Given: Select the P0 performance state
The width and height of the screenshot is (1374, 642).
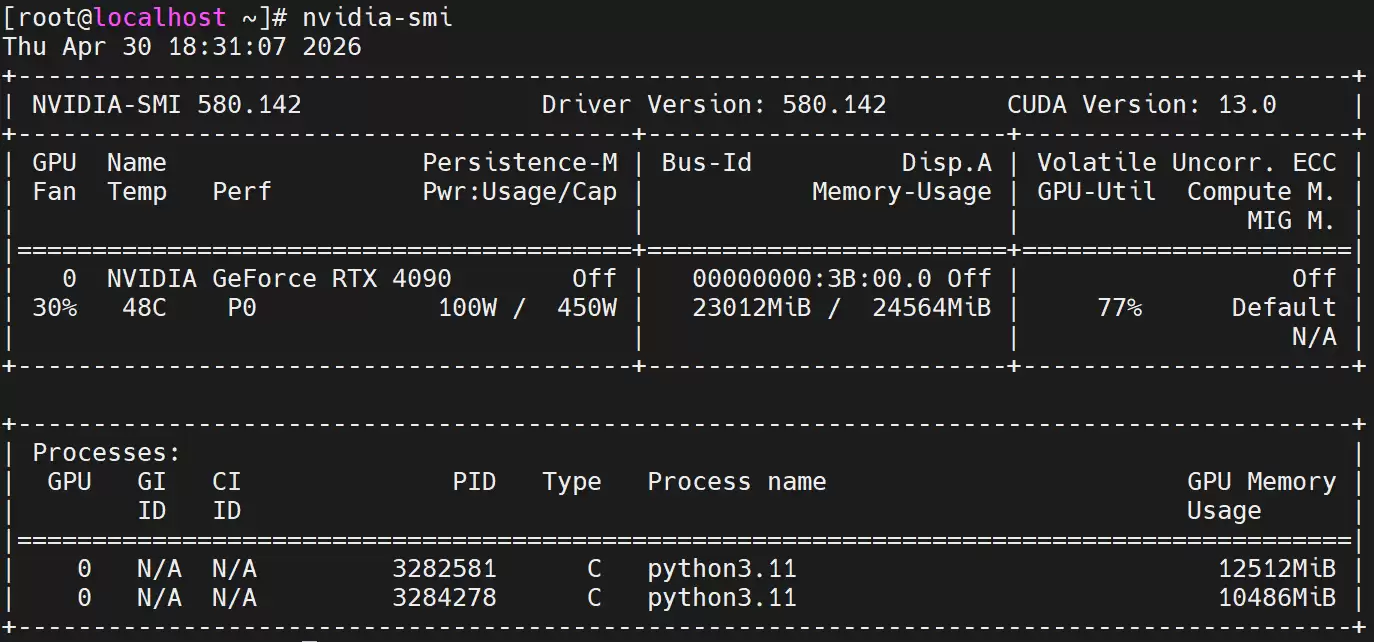Looking at the screenshot, I should [242, 308].
